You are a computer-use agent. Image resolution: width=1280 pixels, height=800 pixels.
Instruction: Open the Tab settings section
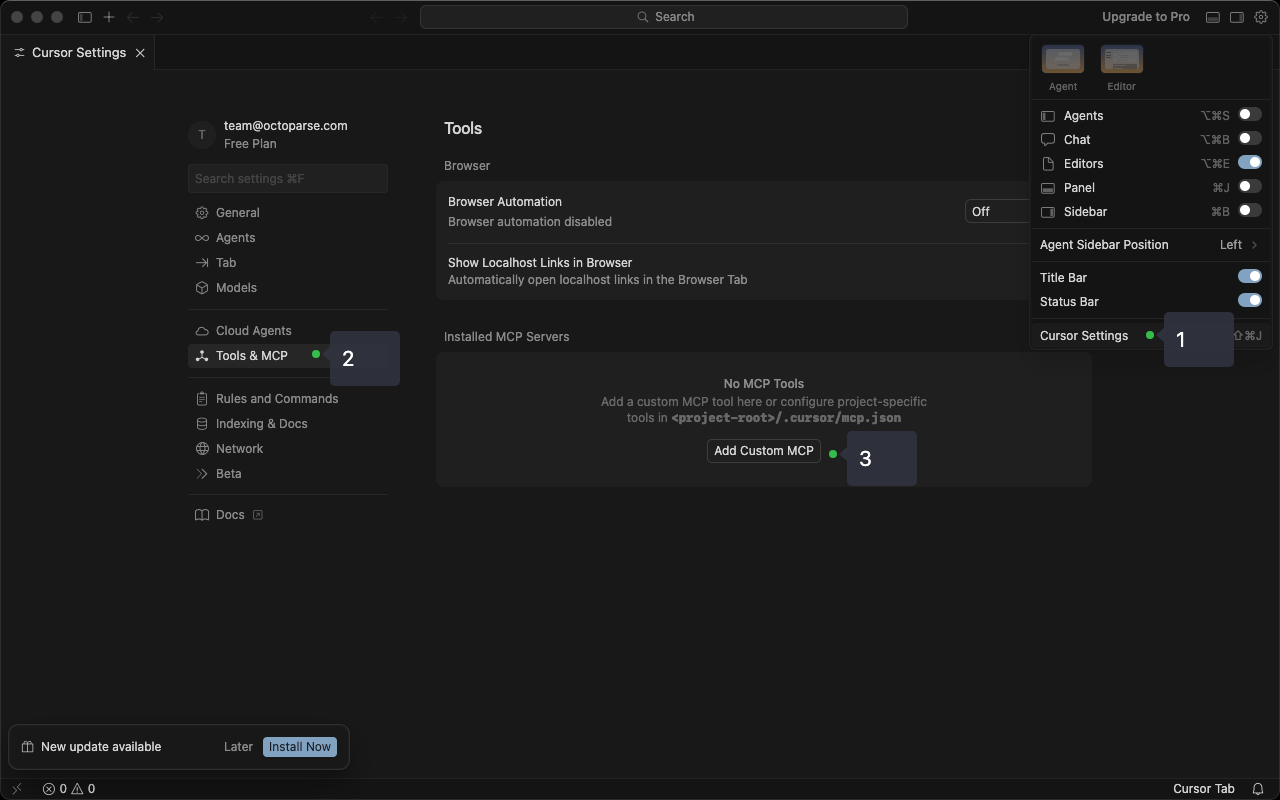pos(288,263)
